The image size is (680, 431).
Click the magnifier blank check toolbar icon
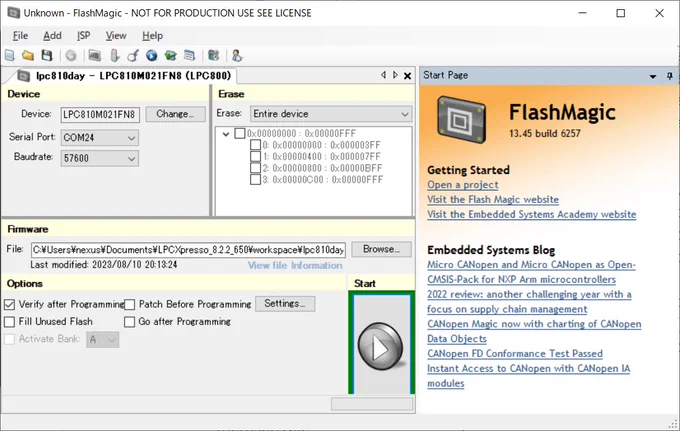coord(133,56)
